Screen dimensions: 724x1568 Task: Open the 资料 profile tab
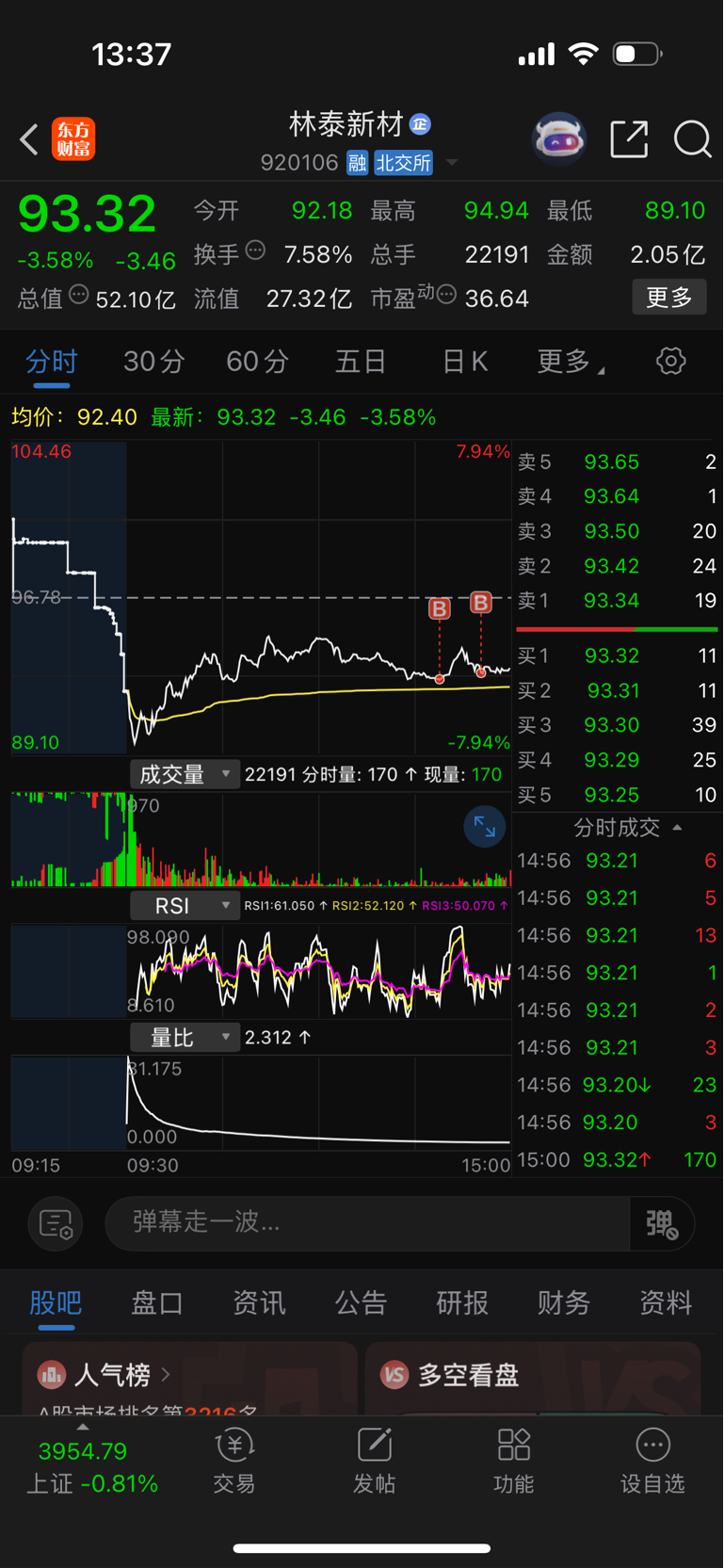[x=666, y=1302]
